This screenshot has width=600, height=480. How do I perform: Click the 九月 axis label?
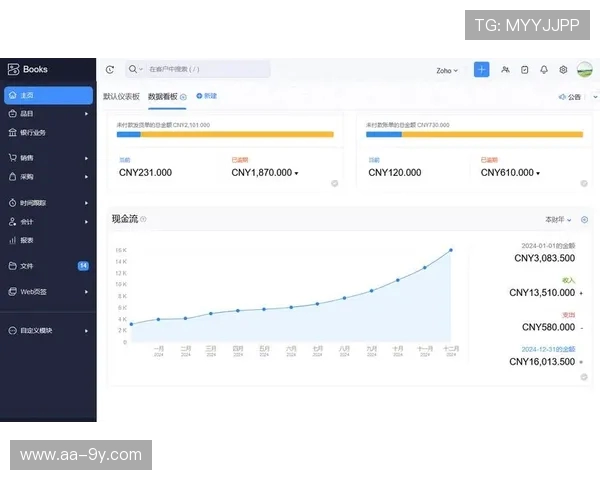pos(372,351)
